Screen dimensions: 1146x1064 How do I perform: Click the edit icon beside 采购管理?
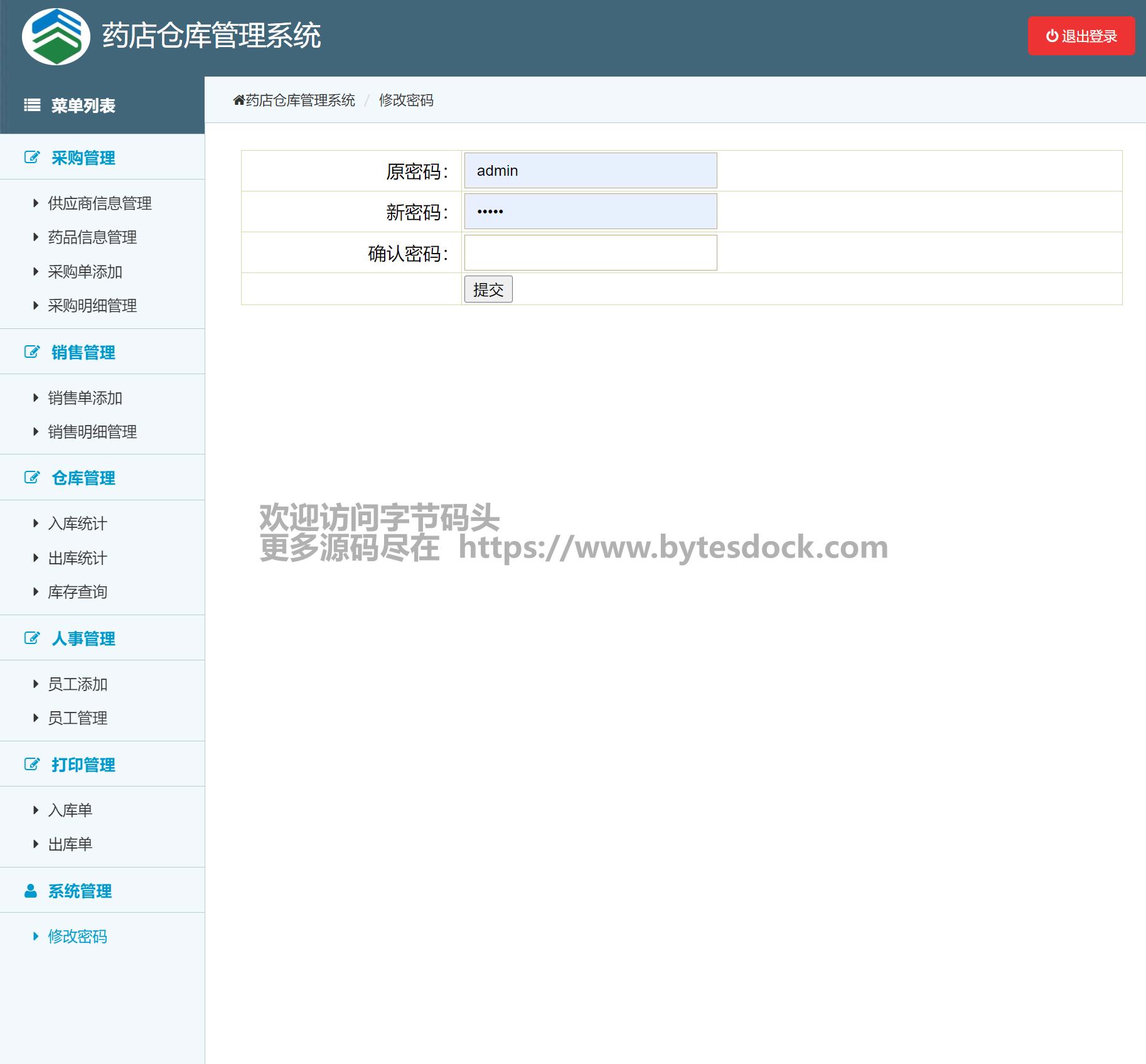[x=32, y=158]
